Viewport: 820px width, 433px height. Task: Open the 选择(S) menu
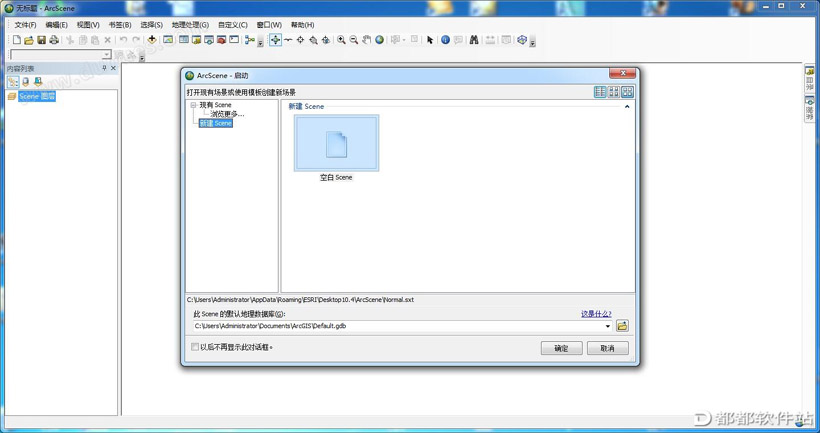tap(152, 25)
